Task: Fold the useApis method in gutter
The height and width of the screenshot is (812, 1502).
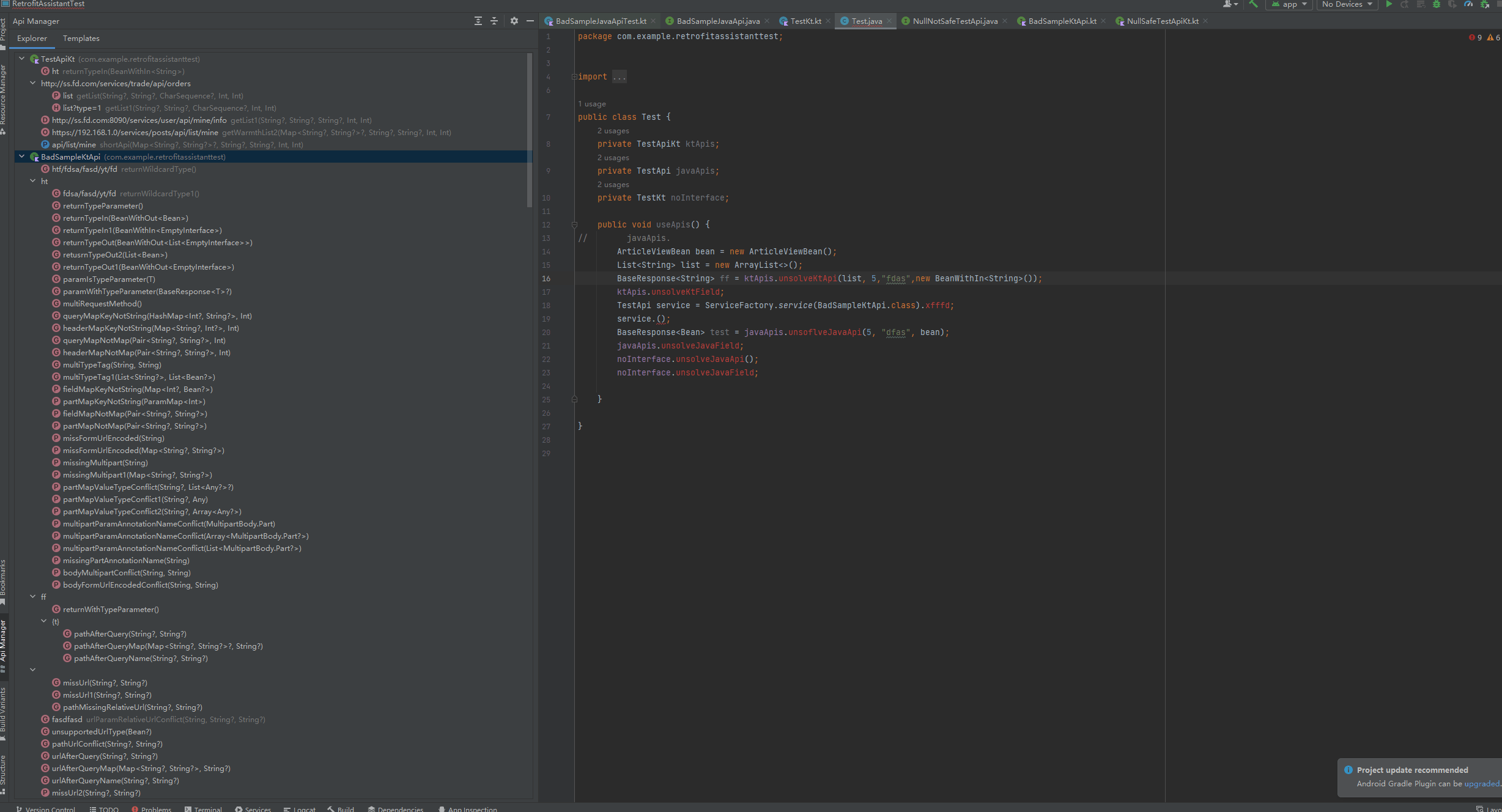Action: tap(574, 225)
